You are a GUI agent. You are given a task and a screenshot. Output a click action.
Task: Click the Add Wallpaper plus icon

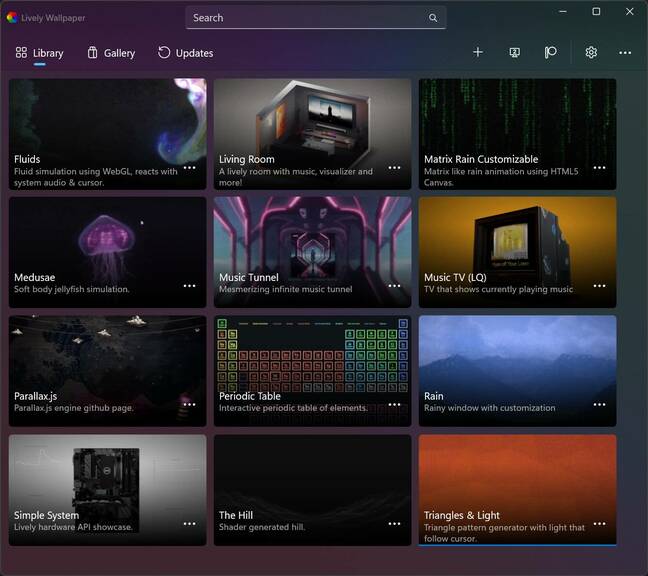coord(478,53)
